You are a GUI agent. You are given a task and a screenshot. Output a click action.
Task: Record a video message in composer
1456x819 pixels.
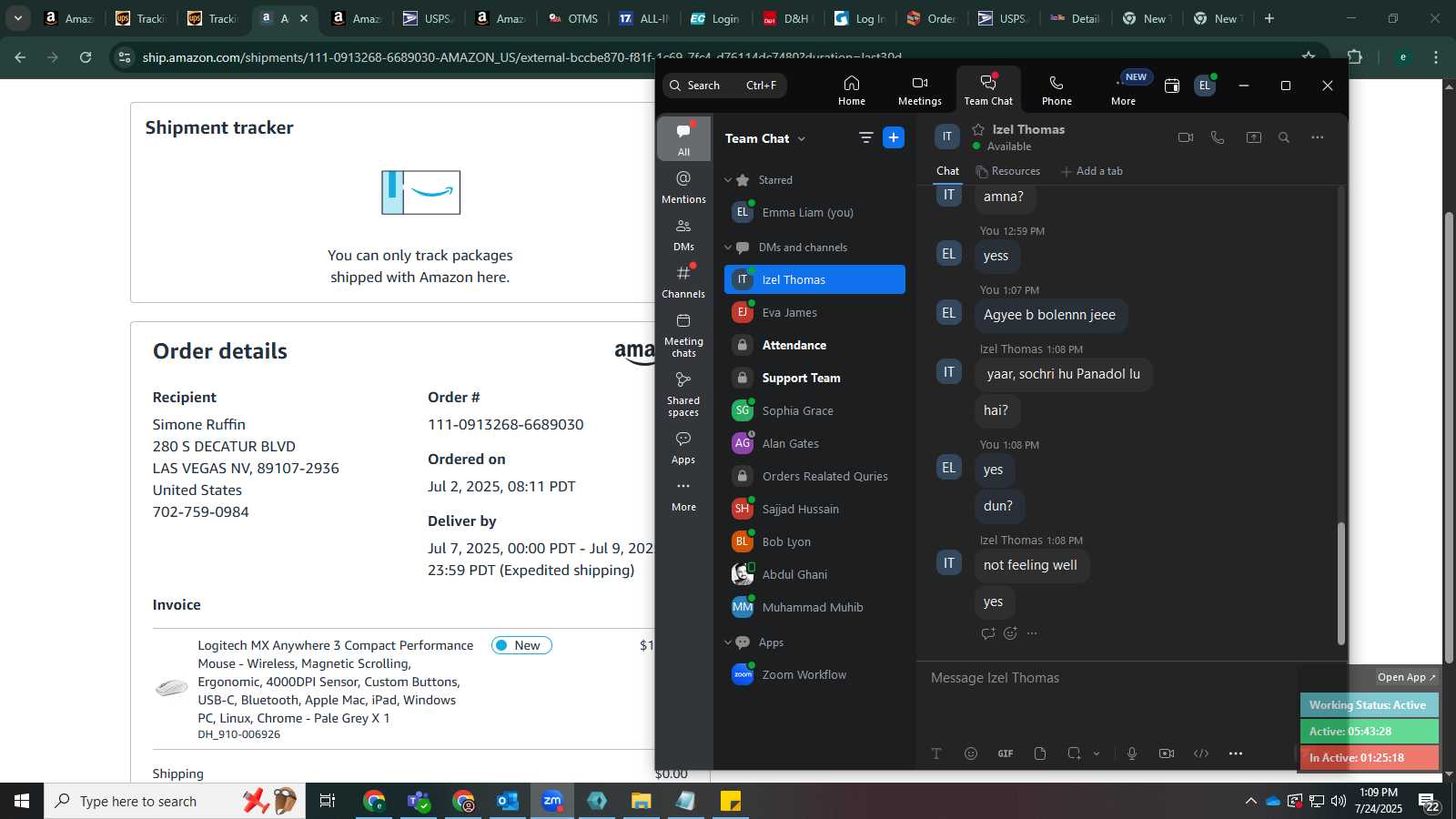[x=1167, y=753]
